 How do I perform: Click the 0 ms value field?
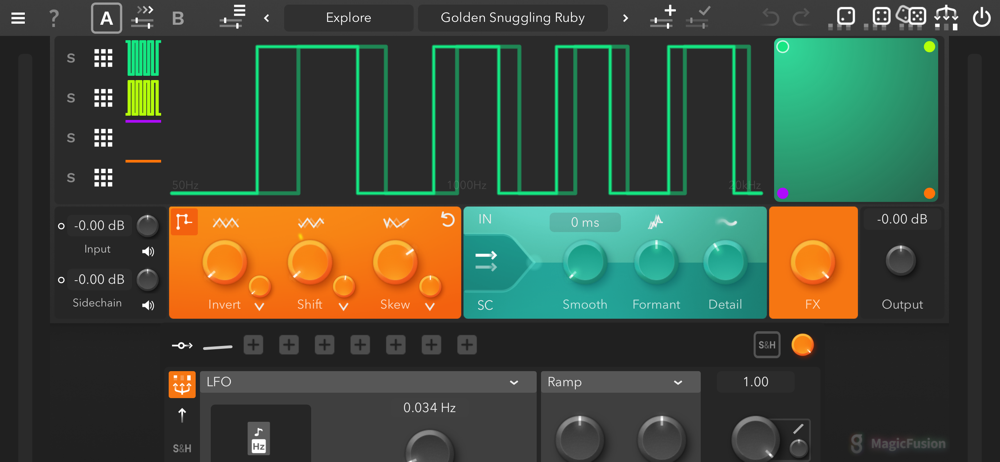tap(585, 222)
